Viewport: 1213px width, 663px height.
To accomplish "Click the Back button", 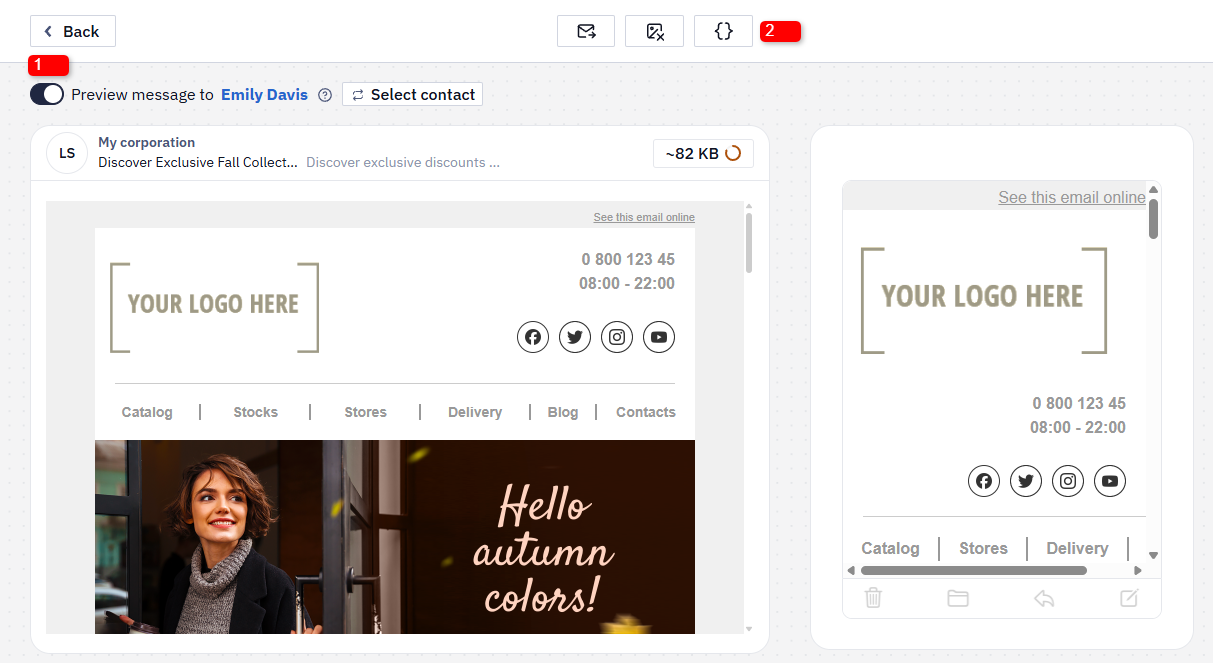I will click(x=73, y=31).
